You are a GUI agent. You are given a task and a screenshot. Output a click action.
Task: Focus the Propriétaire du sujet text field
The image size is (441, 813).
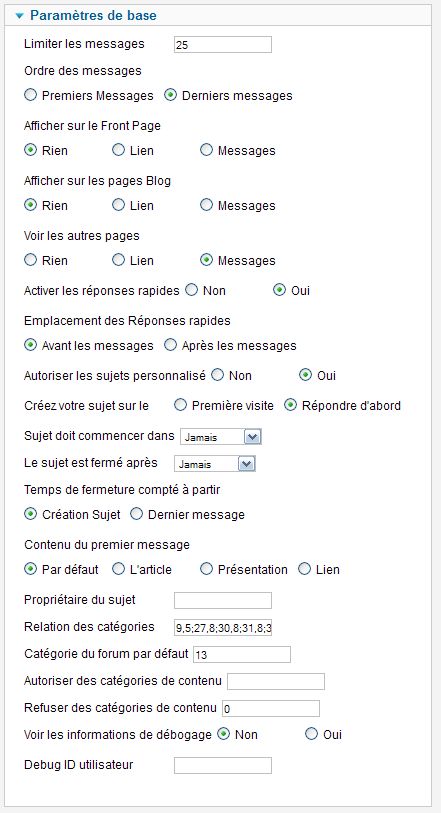coord(223,600)
